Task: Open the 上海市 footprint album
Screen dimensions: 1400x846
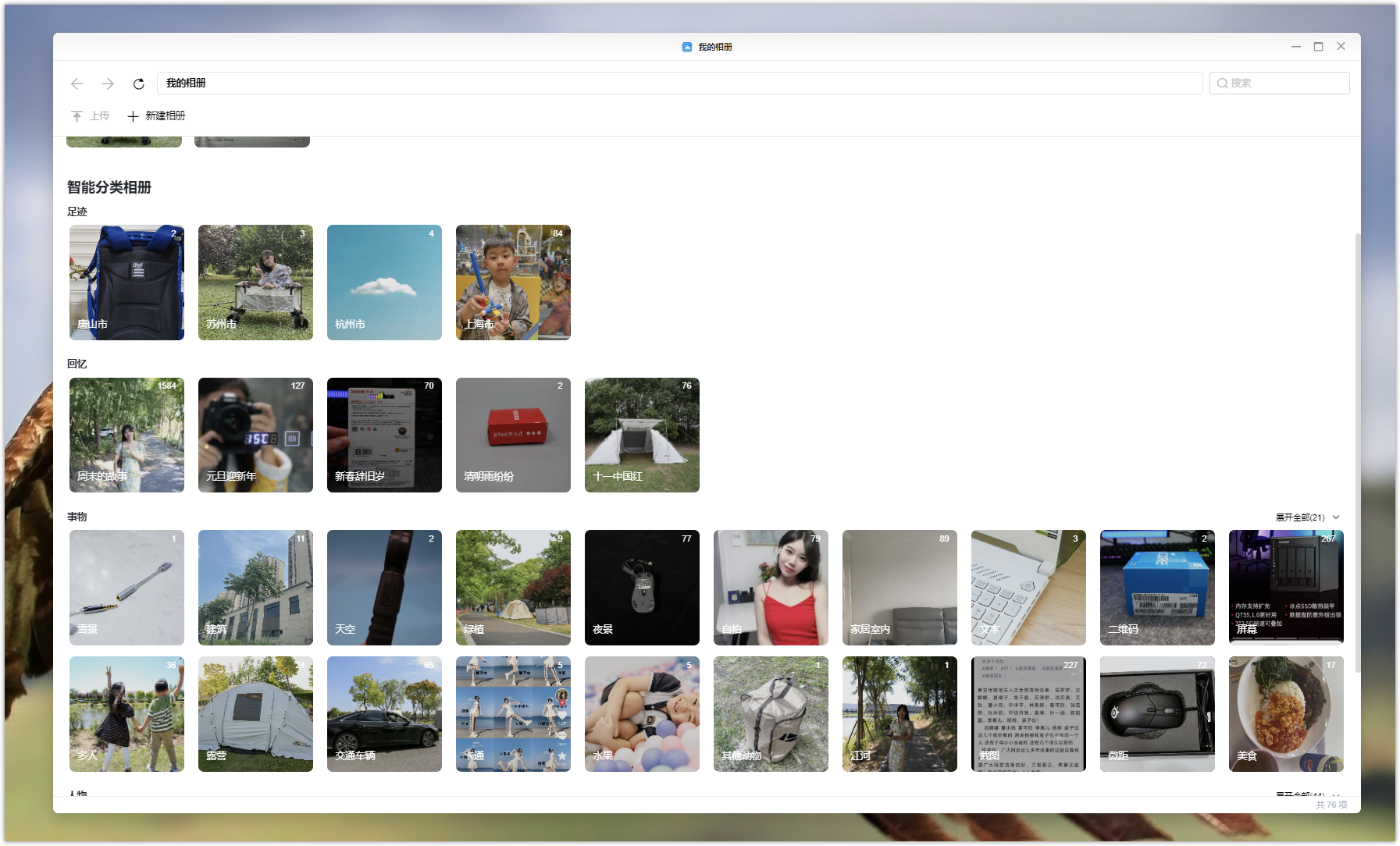Action: tap(513, 283)
